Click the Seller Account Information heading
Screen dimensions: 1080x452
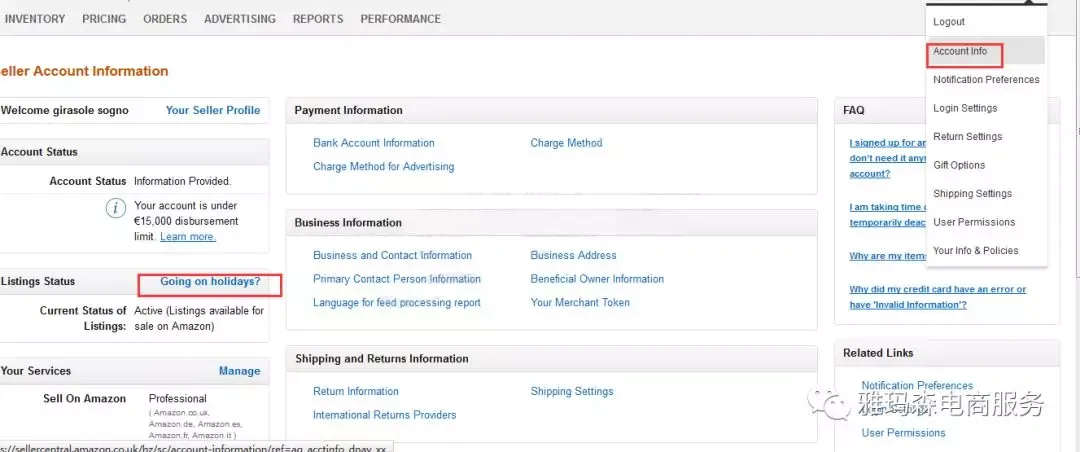83,71
